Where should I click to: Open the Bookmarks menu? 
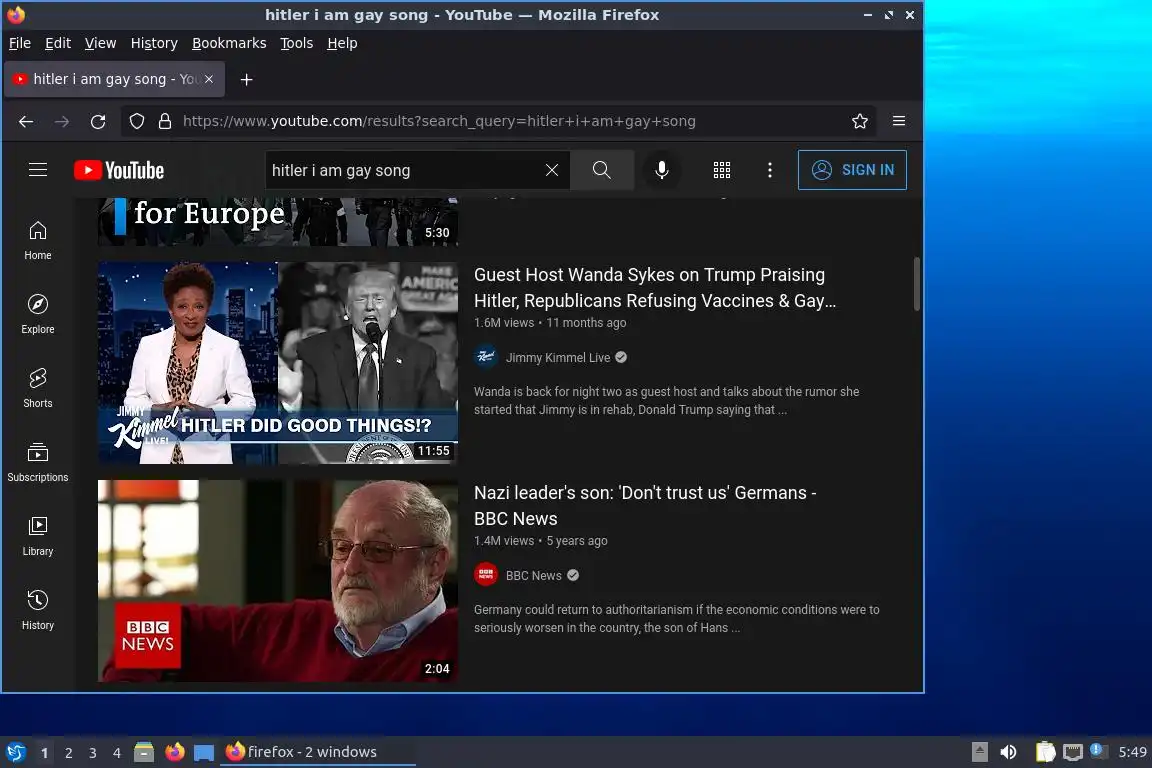click(229, 43)
